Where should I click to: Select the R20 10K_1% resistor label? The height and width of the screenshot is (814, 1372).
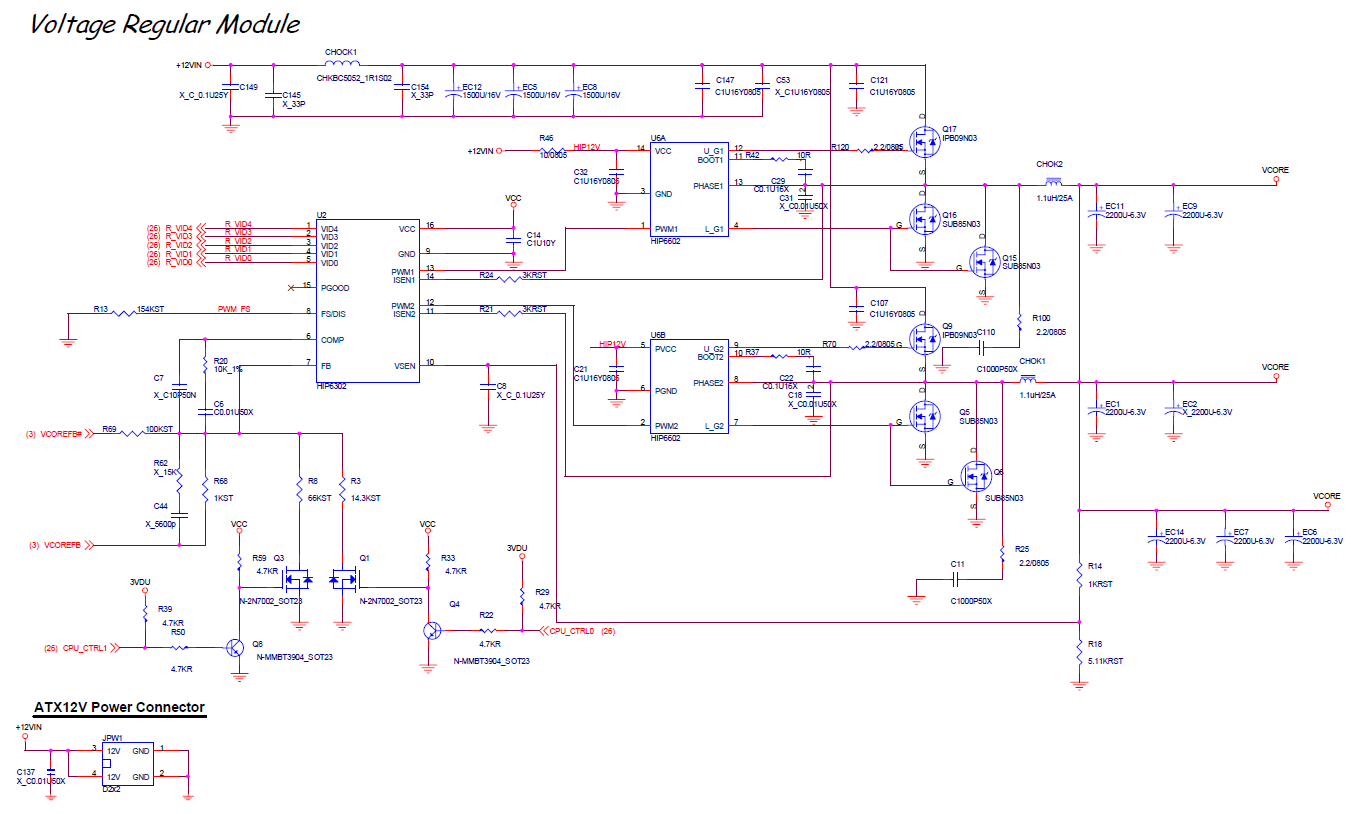tap(228, 365)
